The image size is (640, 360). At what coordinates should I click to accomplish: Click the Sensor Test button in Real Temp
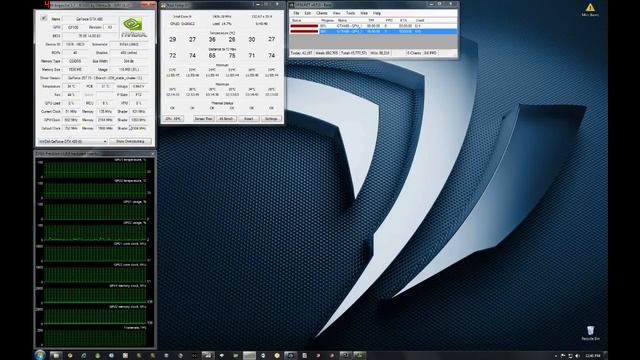click(203, 118)
